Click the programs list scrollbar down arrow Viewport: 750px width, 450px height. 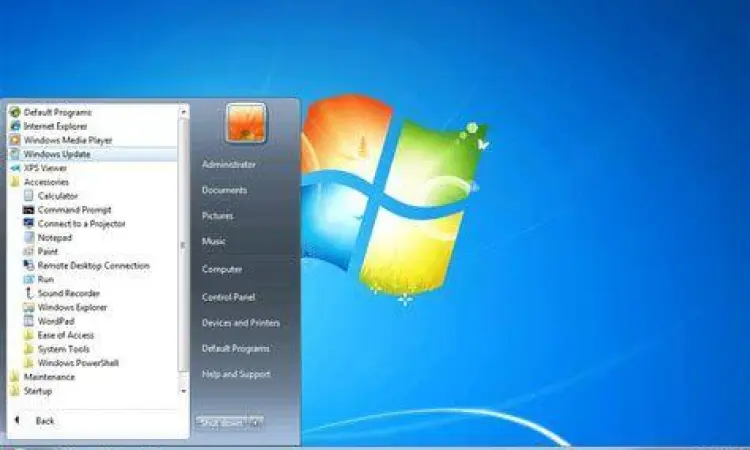pos(183,391)
